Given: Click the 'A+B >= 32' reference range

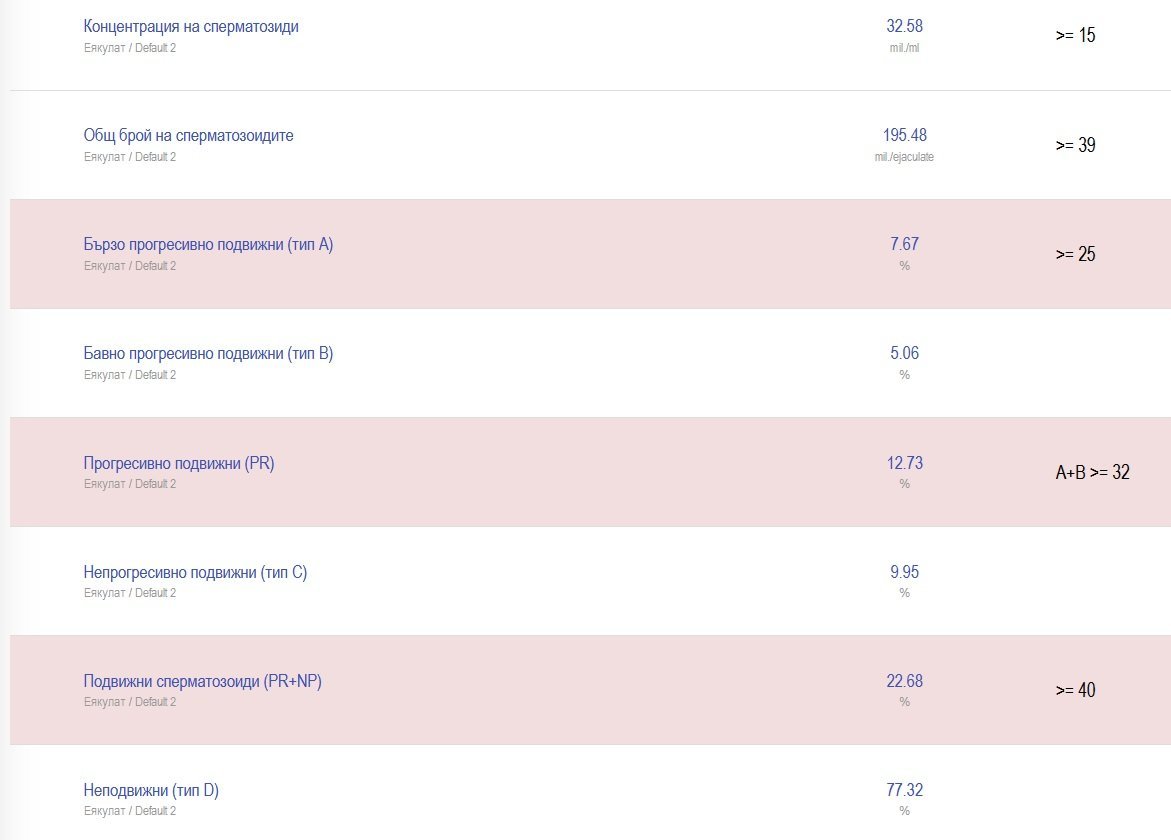Looking at the screenshot, I should (1092, 473).
